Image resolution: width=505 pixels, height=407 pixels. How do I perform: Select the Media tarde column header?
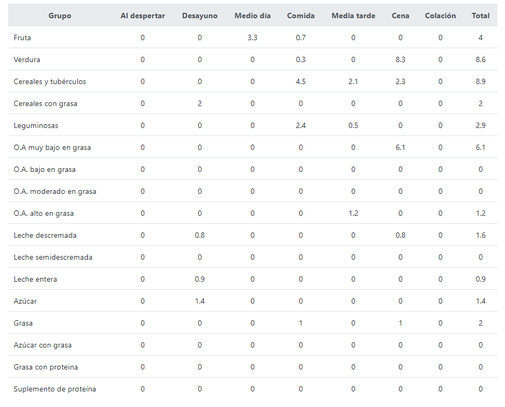pyautogui.click(x=353, y=16)
